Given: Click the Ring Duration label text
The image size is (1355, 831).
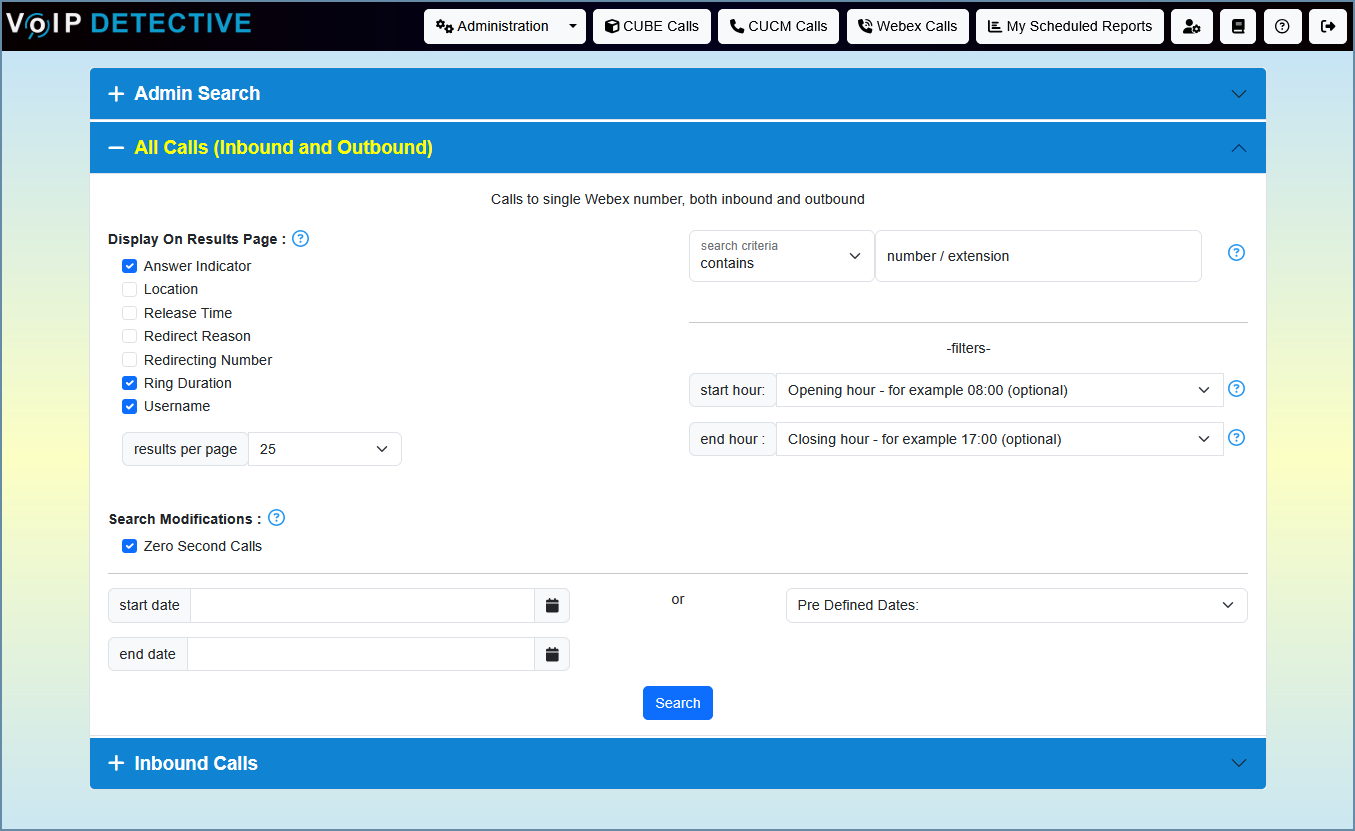Looking at the screenshot, I should (x=188, y=383).
